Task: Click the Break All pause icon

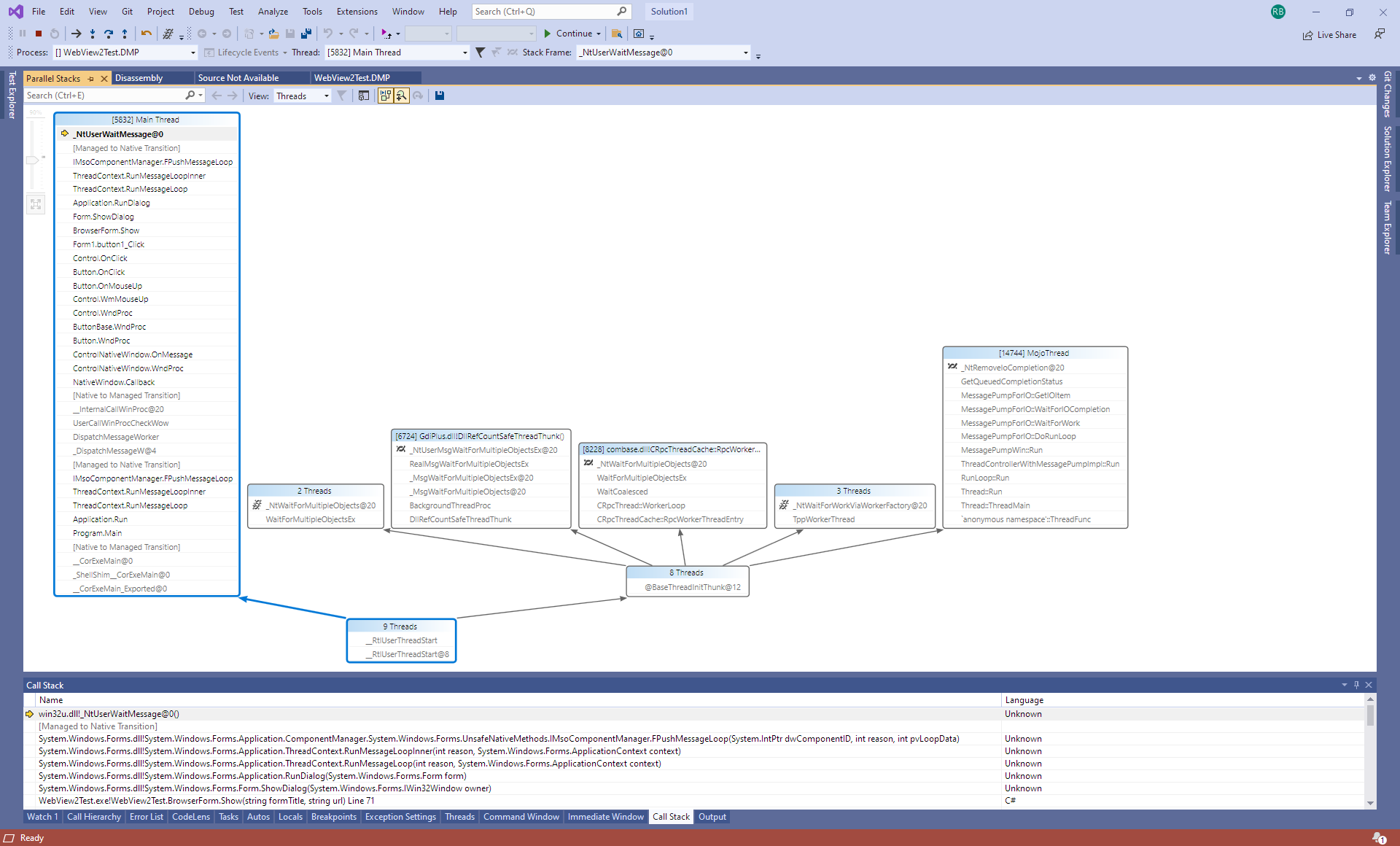Action: (23, 34)
